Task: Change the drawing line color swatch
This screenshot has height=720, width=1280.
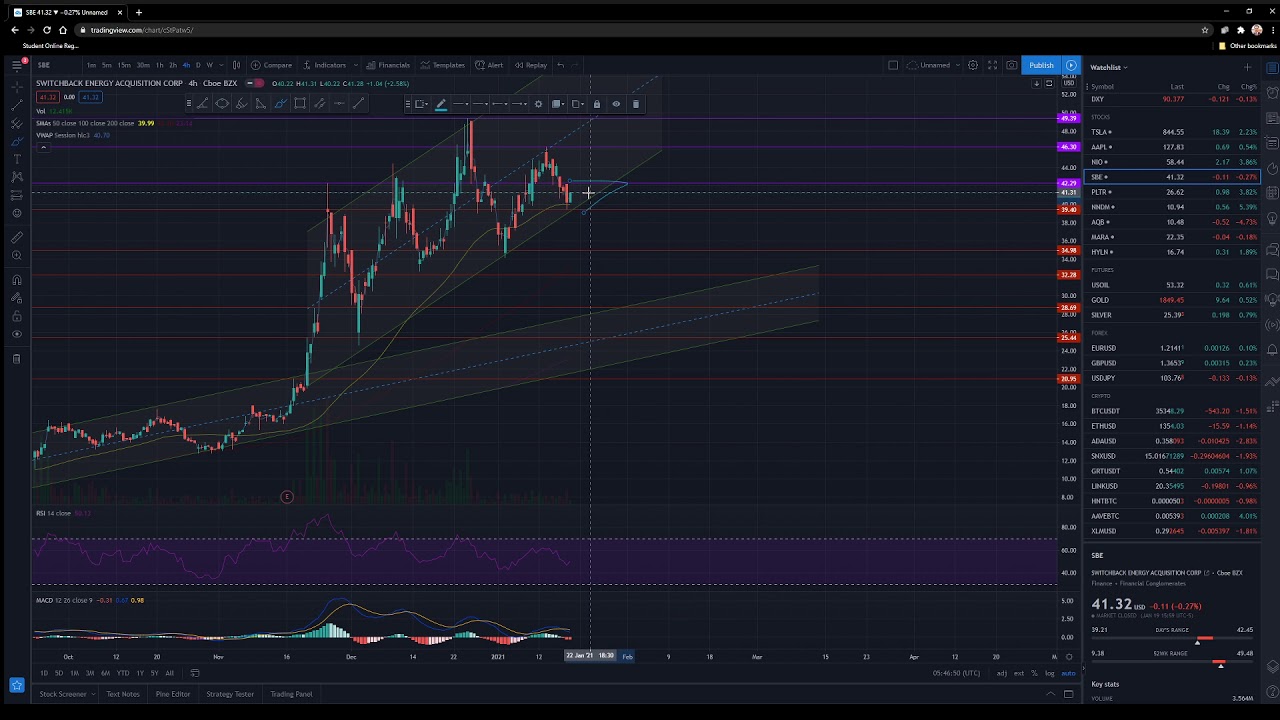Action: point(441,104)
